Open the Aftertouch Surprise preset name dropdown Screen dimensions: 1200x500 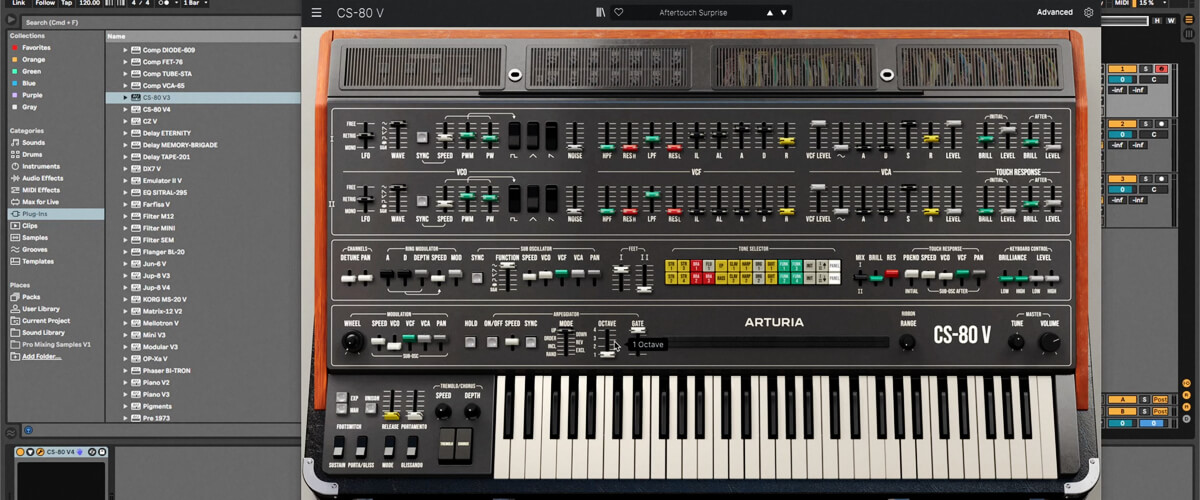pyautogui.click(x=693, y=13)
